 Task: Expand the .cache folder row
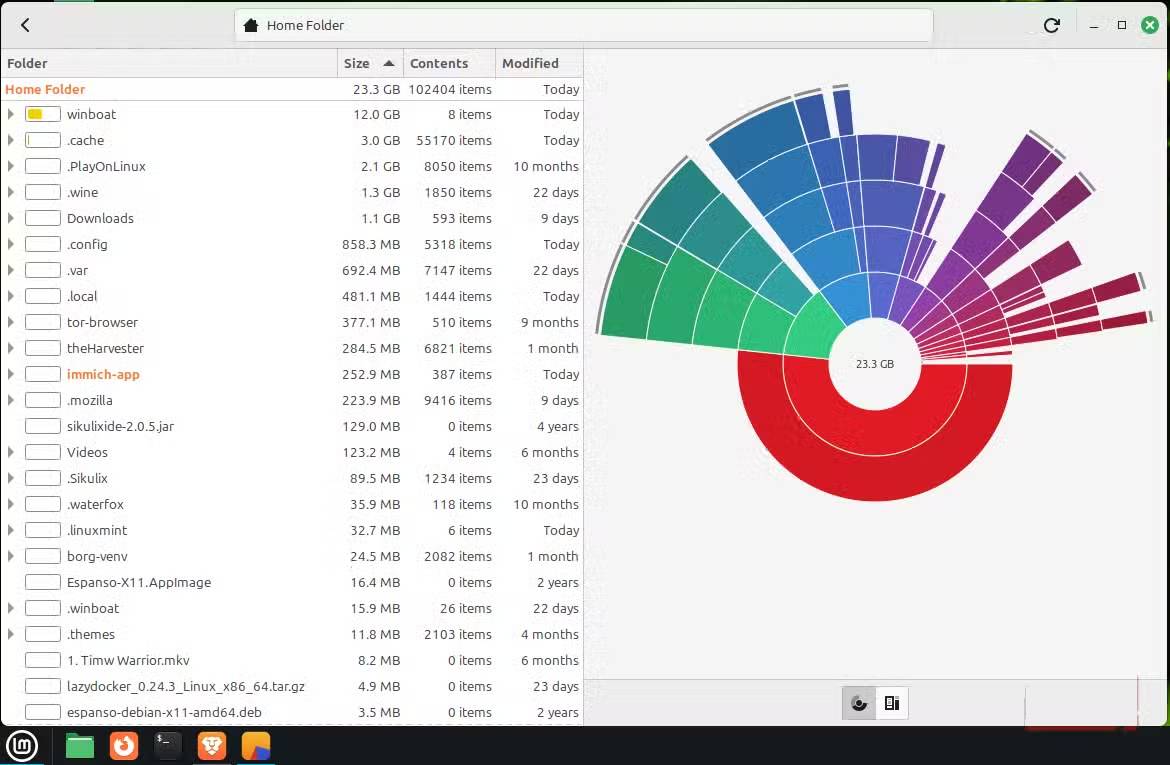point(11,140)
